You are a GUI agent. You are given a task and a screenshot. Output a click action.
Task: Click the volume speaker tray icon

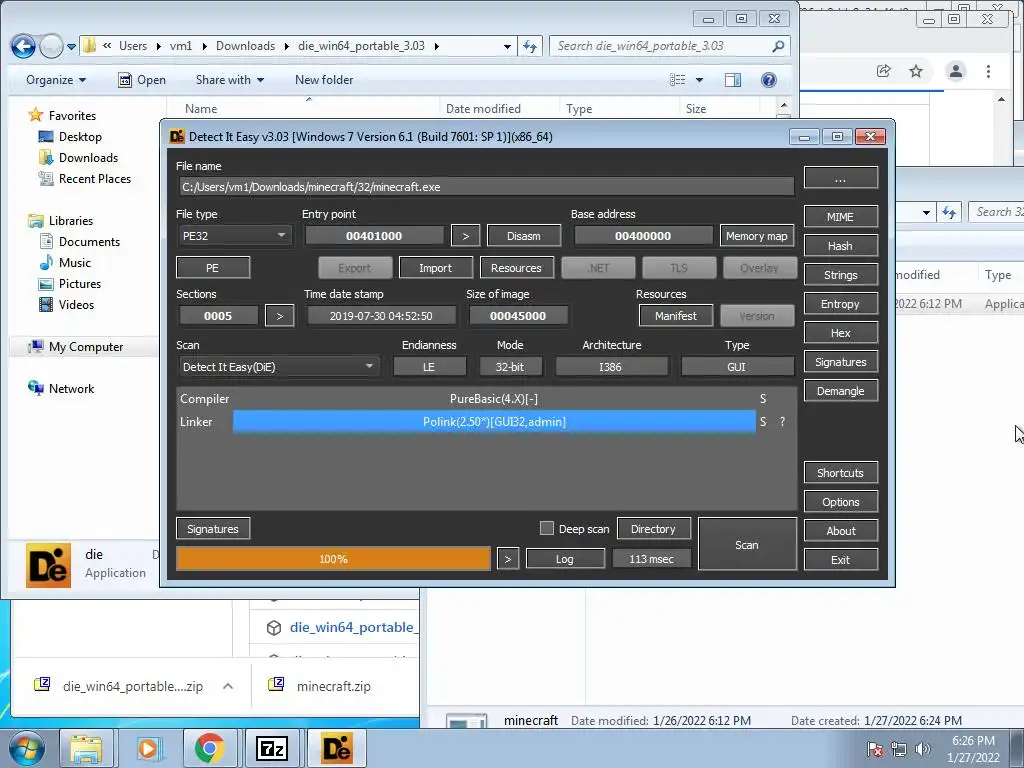click(923, 748)
